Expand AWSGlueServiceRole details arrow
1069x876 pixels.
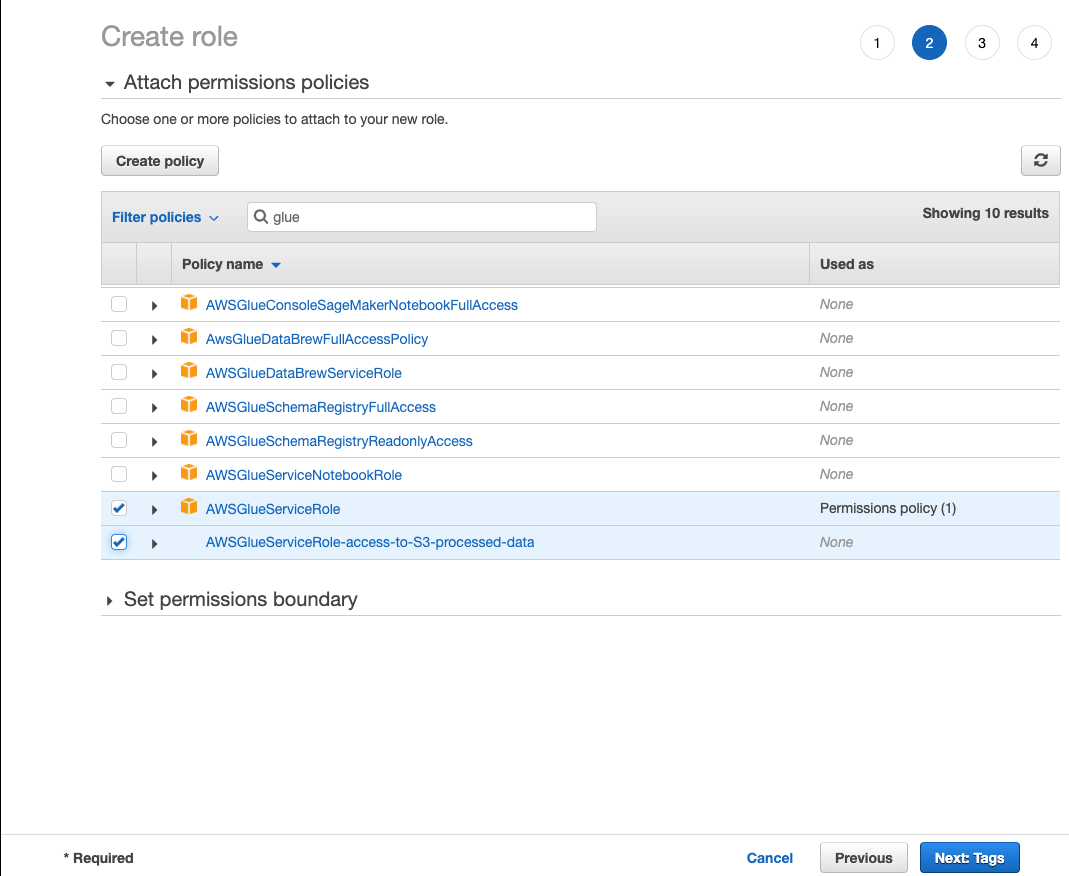(155, 511)
